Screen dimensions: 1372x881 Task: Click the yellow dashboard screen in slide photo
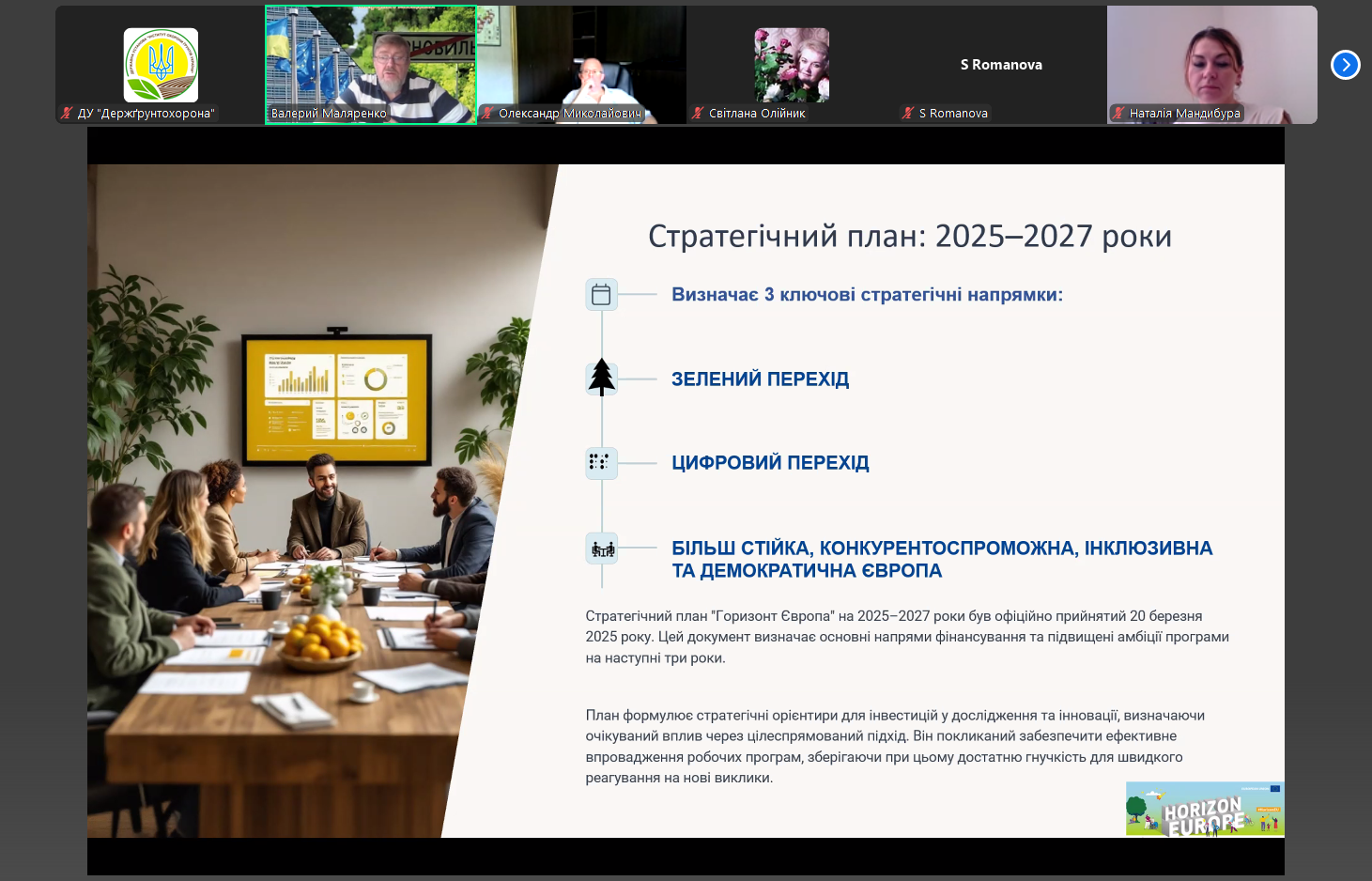pos(337,398)
